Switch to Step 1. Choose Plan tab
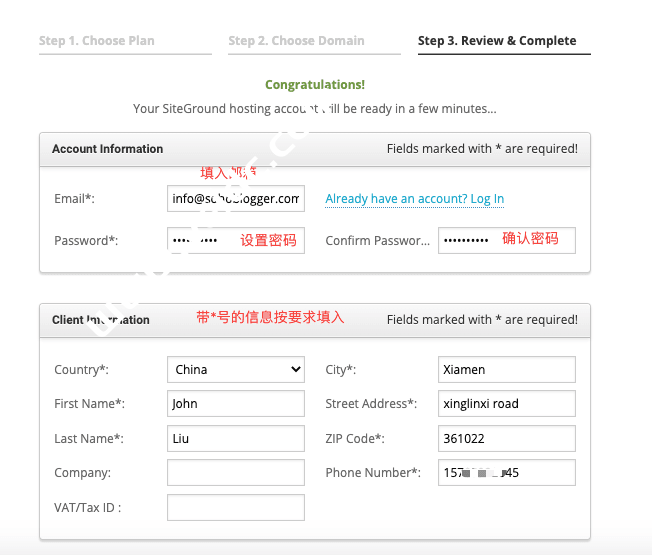The width and height of the screenshot is (652, 555). coord(97,41)
